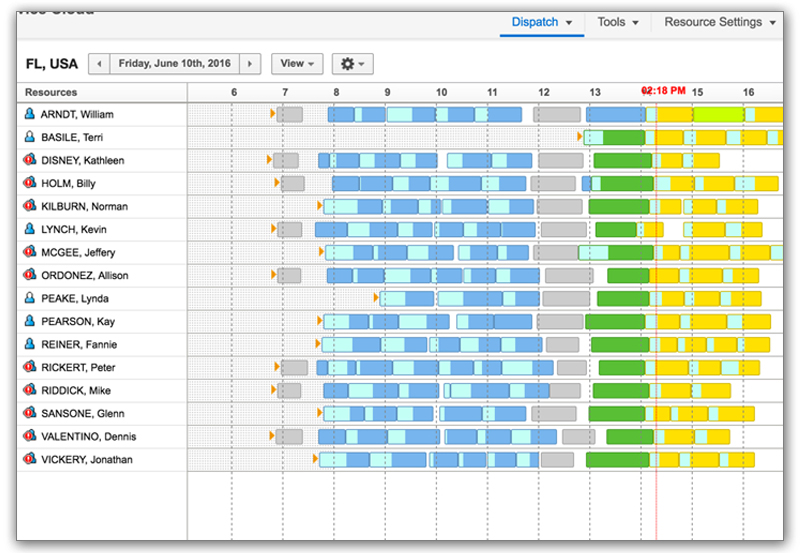Click the alert icon beside KILBURN, Norman

[x=30, y=206]
